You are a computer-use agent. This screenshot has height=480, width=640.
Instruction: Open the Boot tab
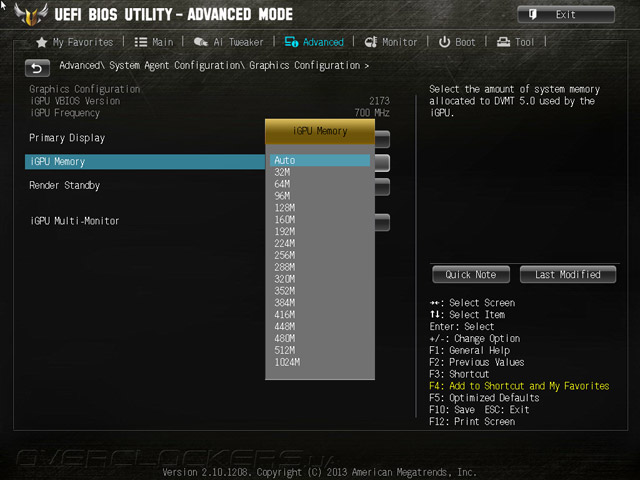[457, 42]
